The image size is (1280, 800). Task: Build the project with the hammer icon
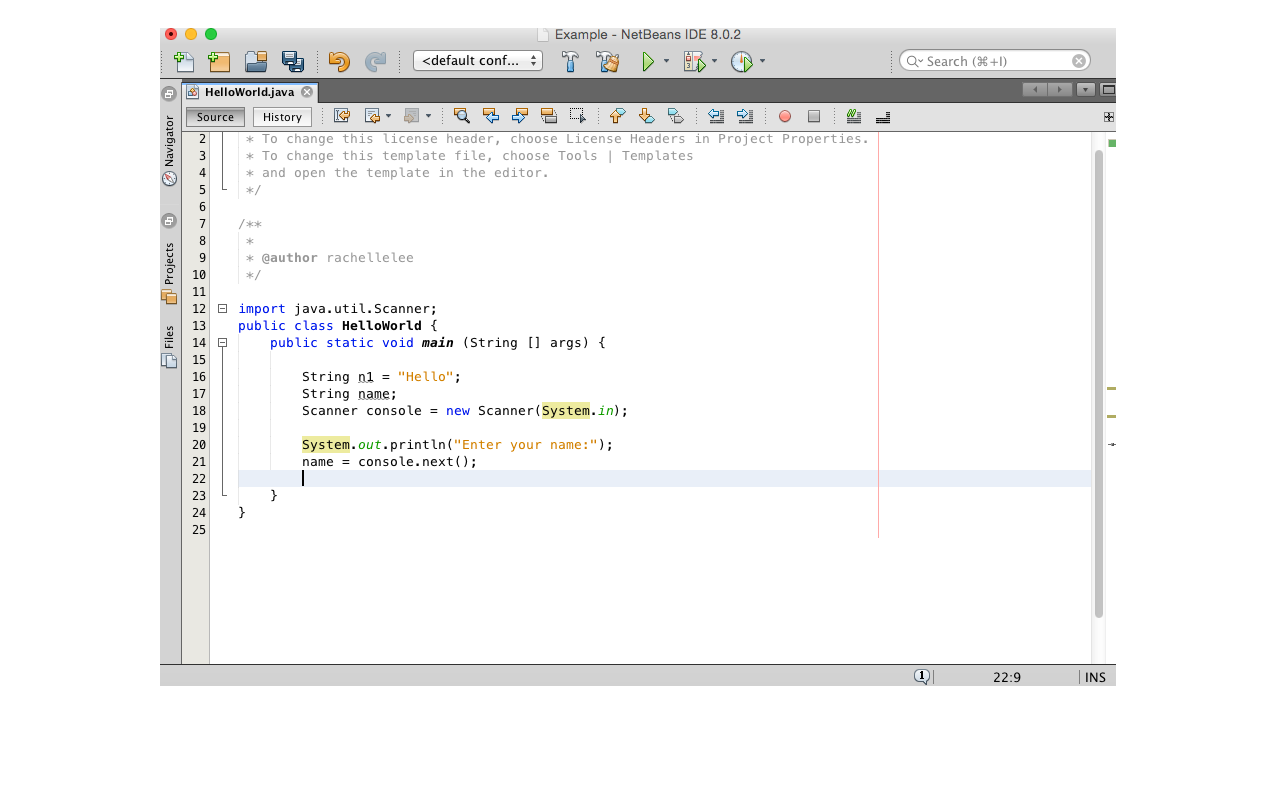[x=569, y=61]
